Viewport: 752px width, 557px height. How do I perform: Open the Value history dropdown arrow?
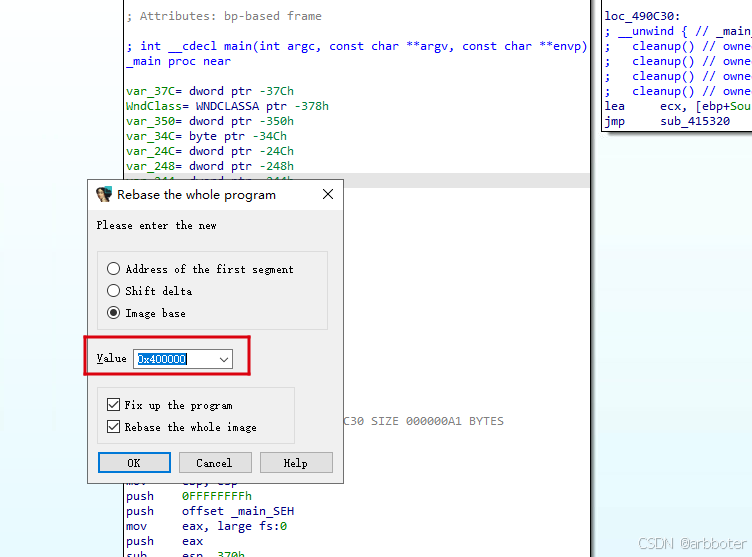pyautogui.click(x=223, y=359)
